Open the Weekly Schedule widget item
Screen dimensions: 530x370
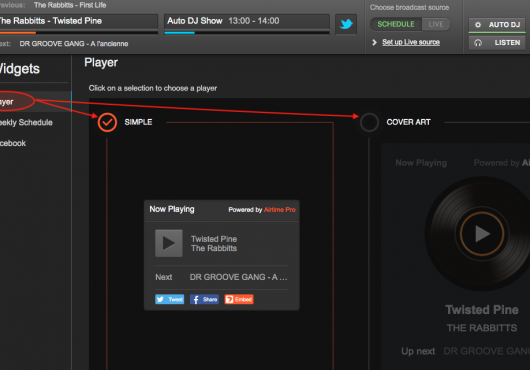click(x=26, y=123)
